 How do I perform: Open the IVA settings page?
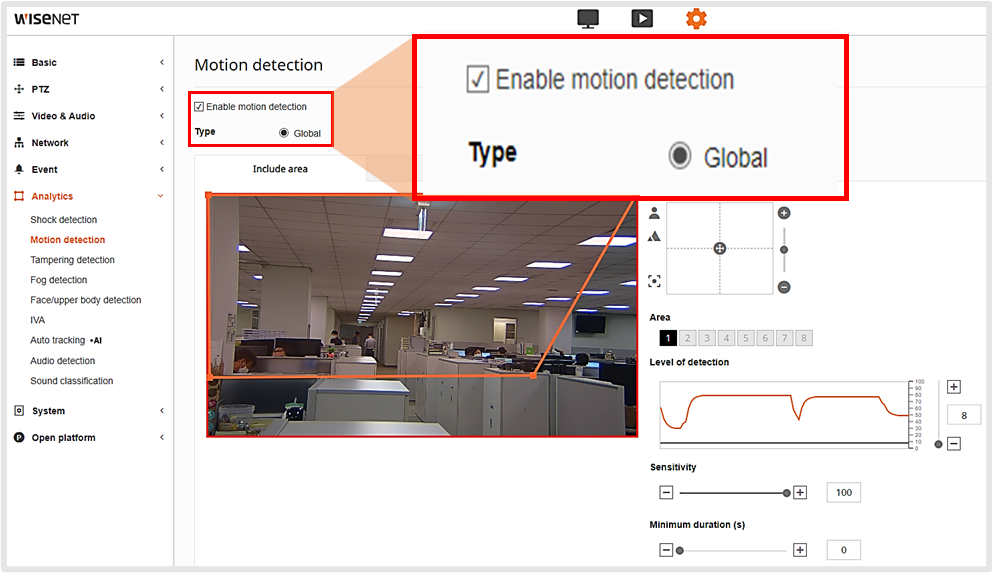(38, 320)
